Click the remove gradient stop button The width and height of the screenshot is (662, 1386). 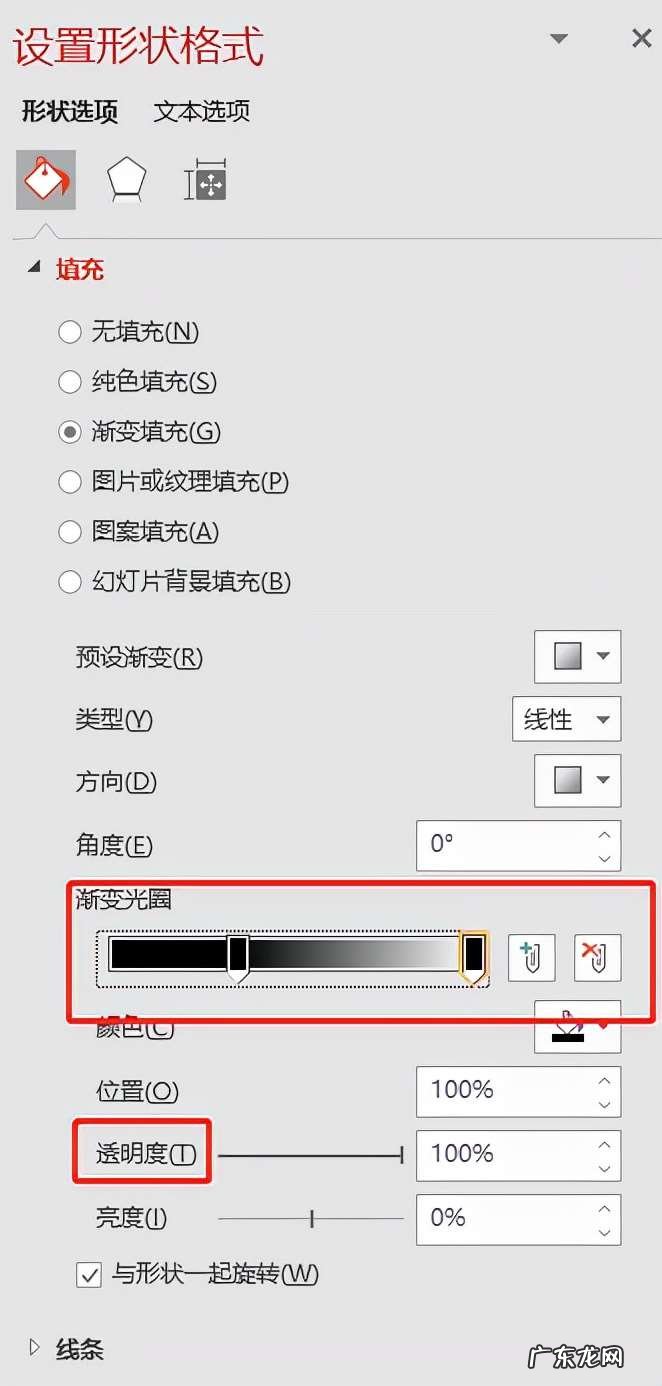[597, 957]
